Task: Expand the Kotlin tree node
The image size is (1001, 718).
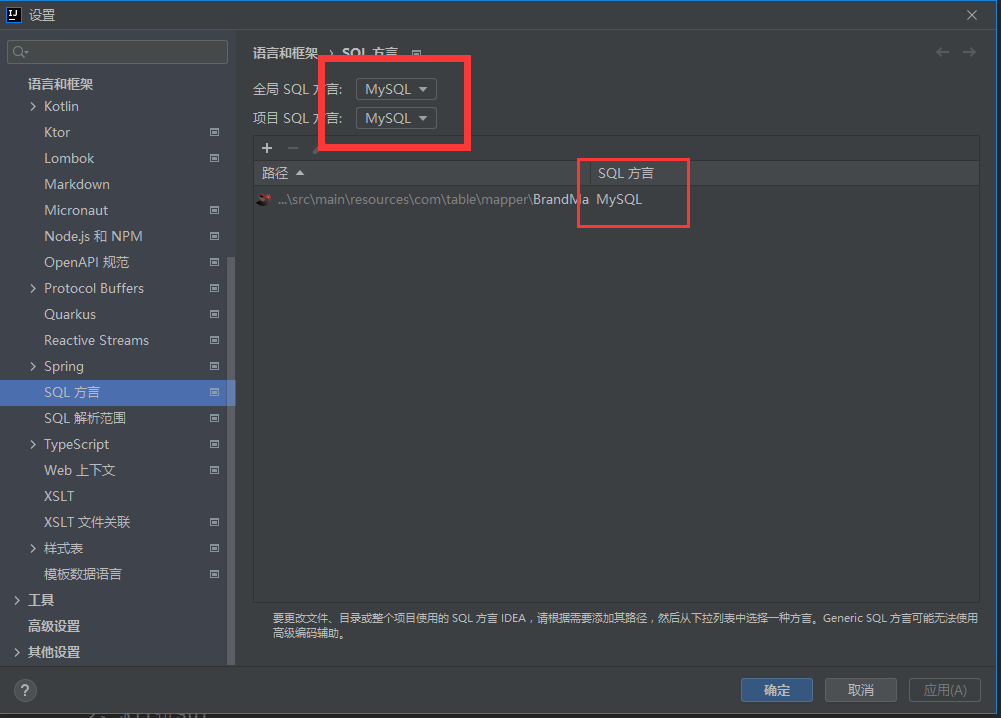Action: [x=33, y=107]
